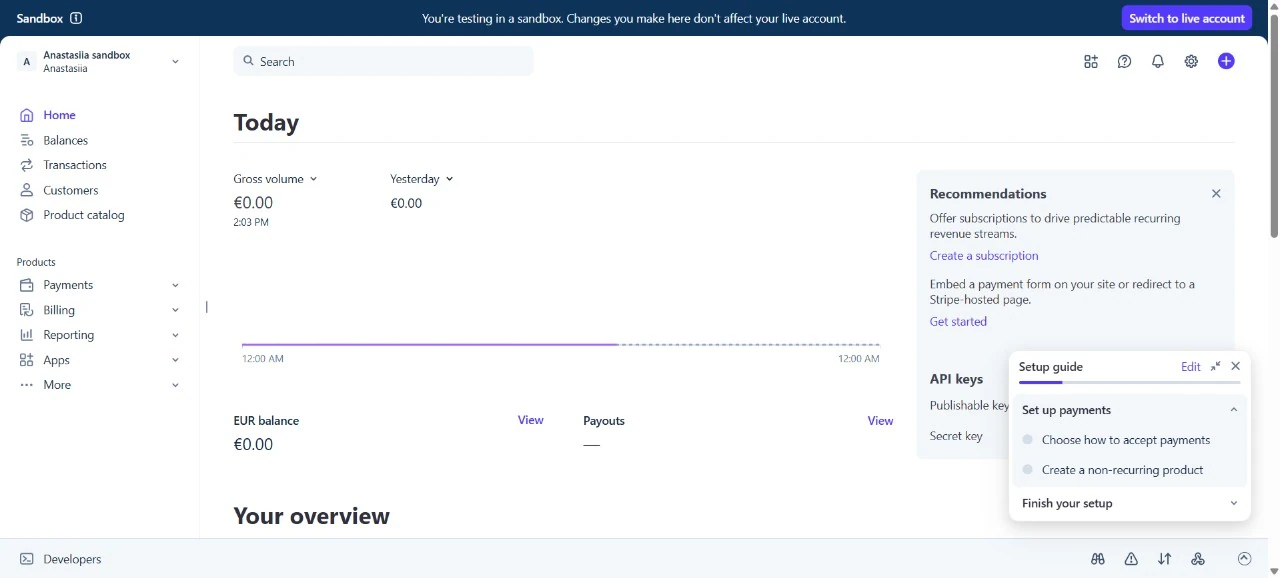Click the Publishable key label
The image size is (1280, 578).
969,406
